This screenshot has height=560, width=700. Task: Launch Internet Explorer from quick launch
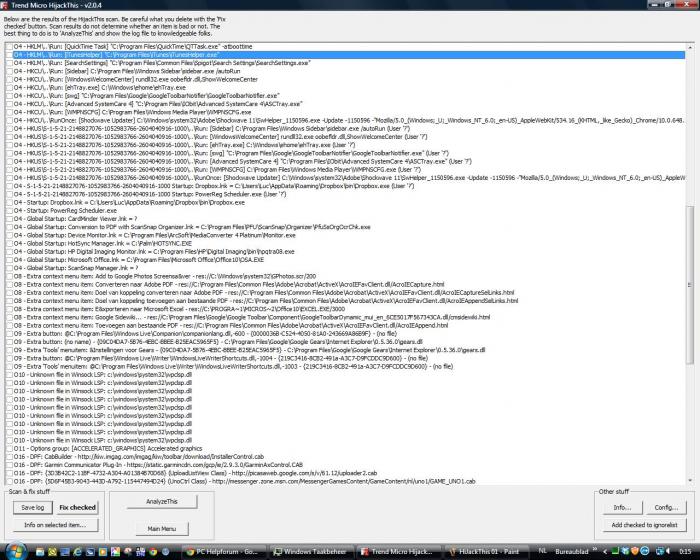[x=77, y=552]
